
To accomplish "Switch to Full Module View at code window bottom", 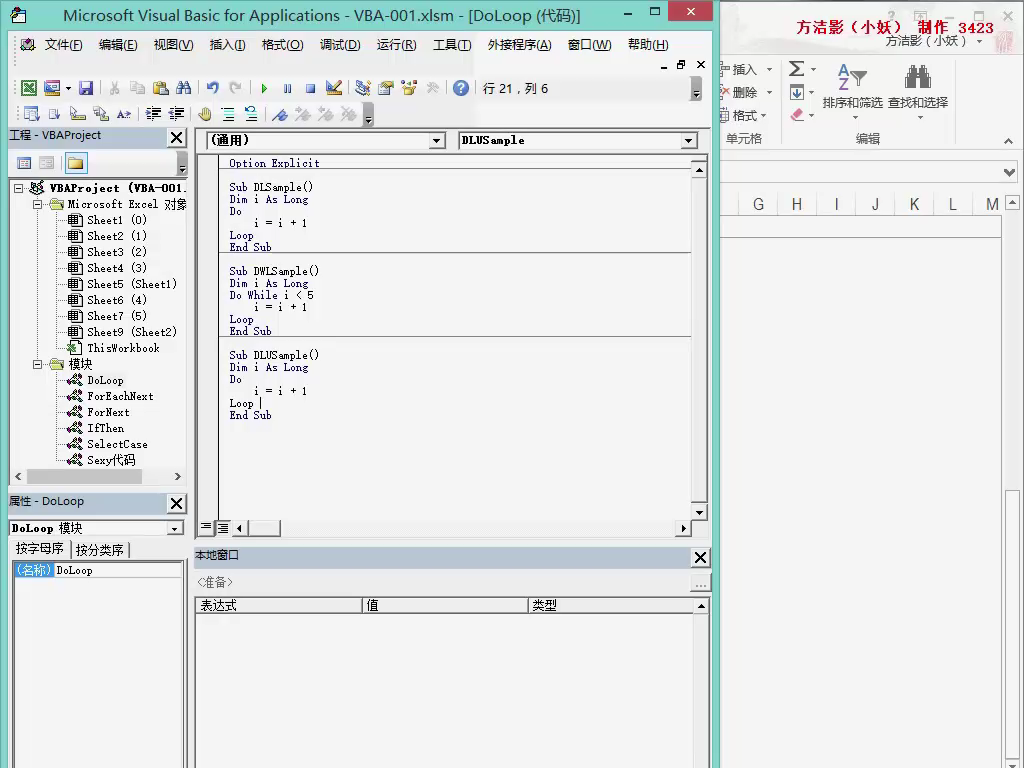I will click(223, 528).
